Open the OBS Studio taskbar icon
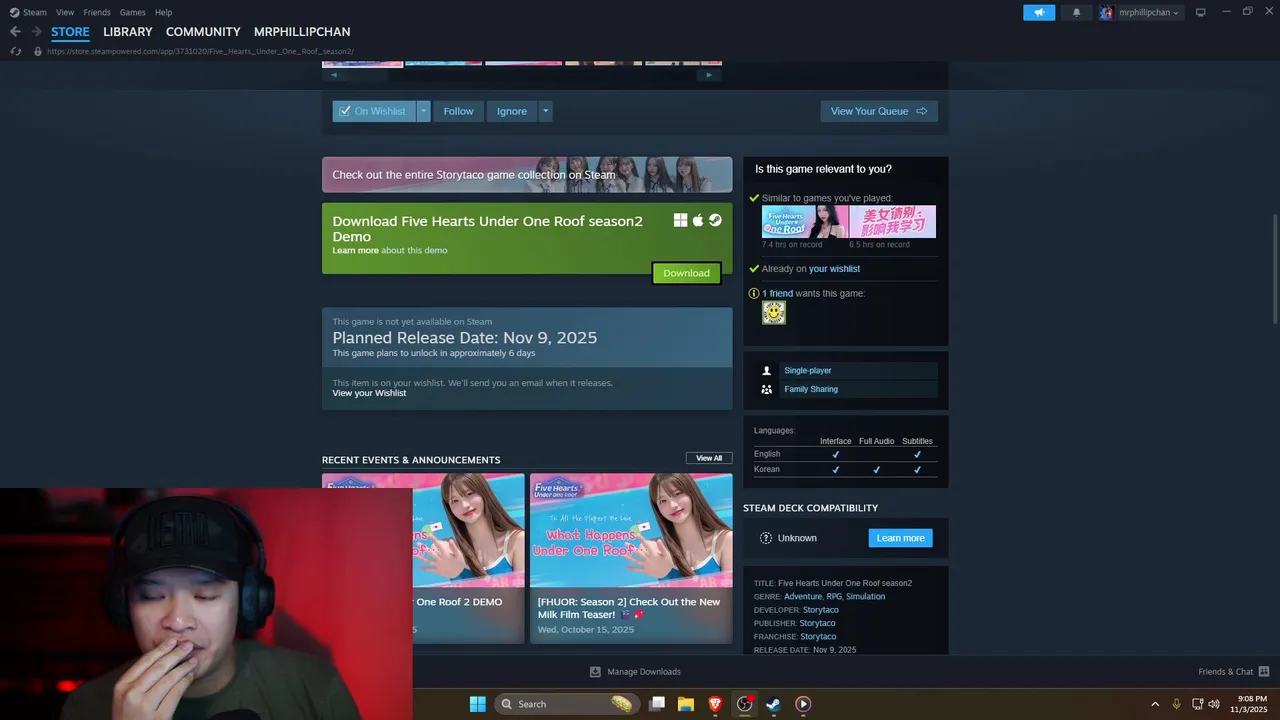 (x=744, y=704)
